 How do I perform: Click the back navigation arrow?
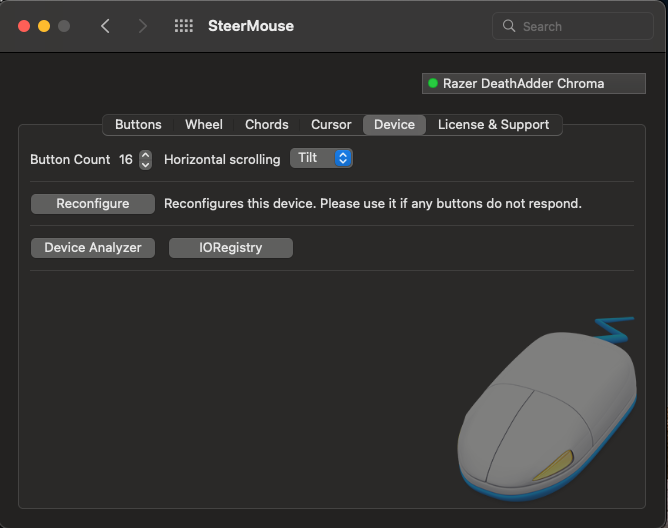click(105, 26)
